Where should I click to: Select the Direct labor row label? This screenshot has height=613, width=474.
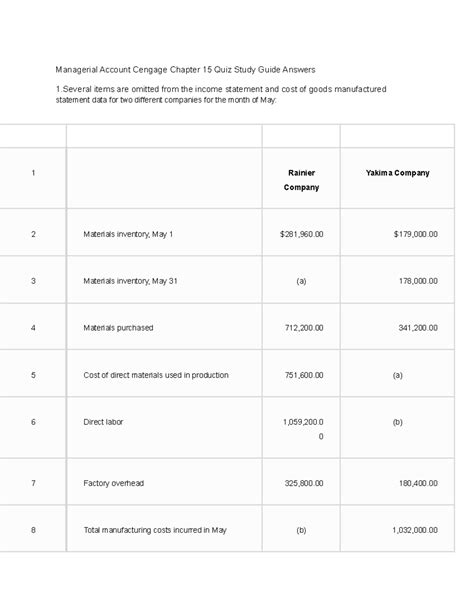[x=103, y=422]
